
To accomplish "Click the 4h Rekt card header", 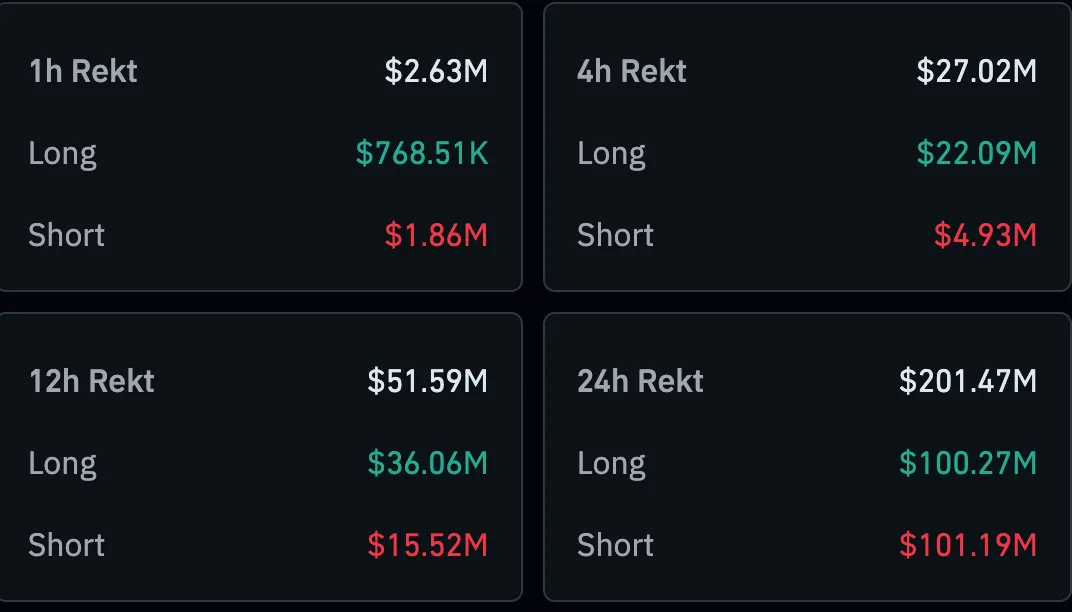I will [x=631, y=71].
